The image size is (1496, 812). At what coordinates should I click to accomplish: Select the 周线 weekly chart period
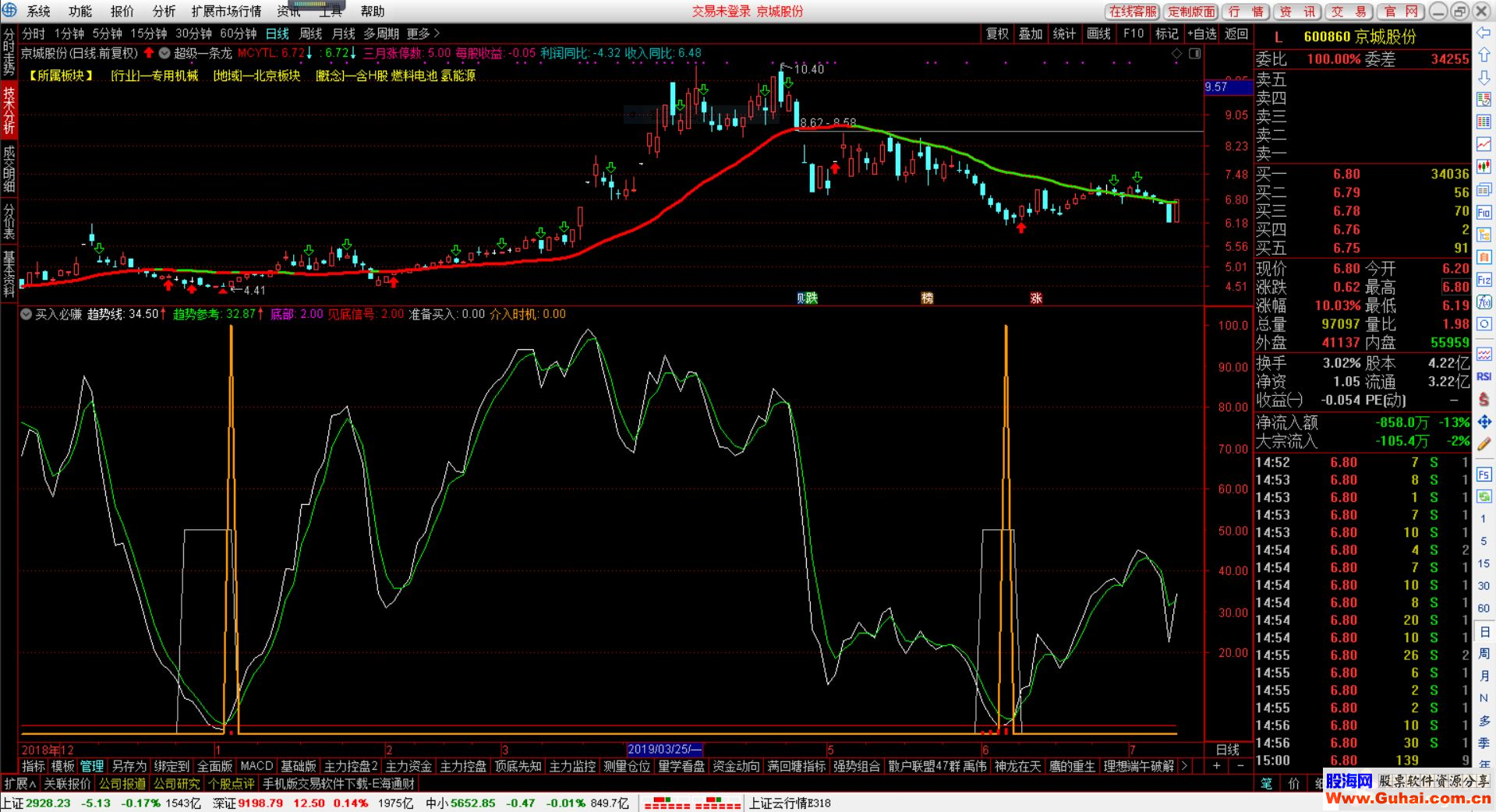click(310, 34)
